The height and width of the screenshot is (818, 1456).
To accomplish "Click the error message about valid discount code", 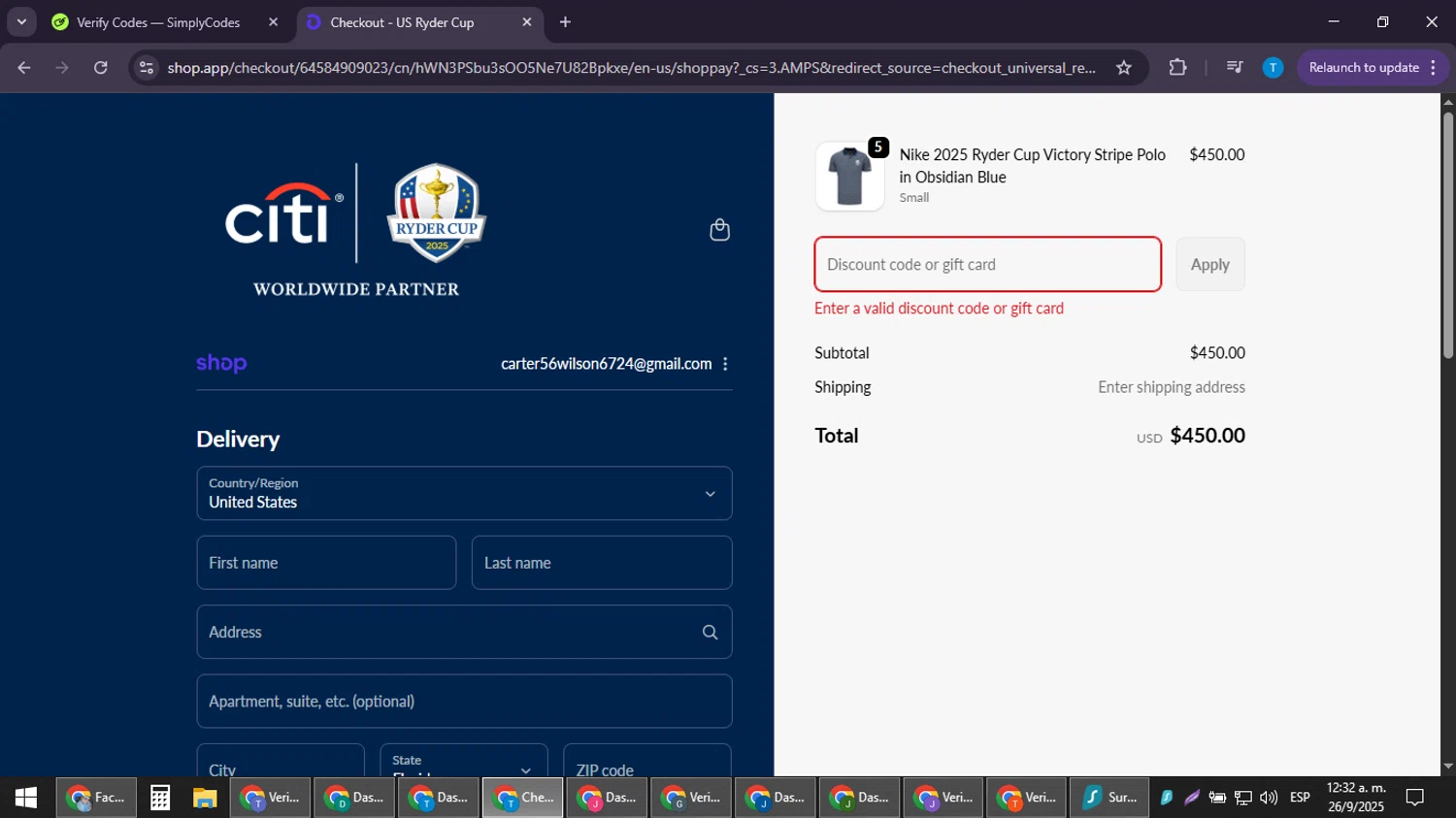I will 939,309.
